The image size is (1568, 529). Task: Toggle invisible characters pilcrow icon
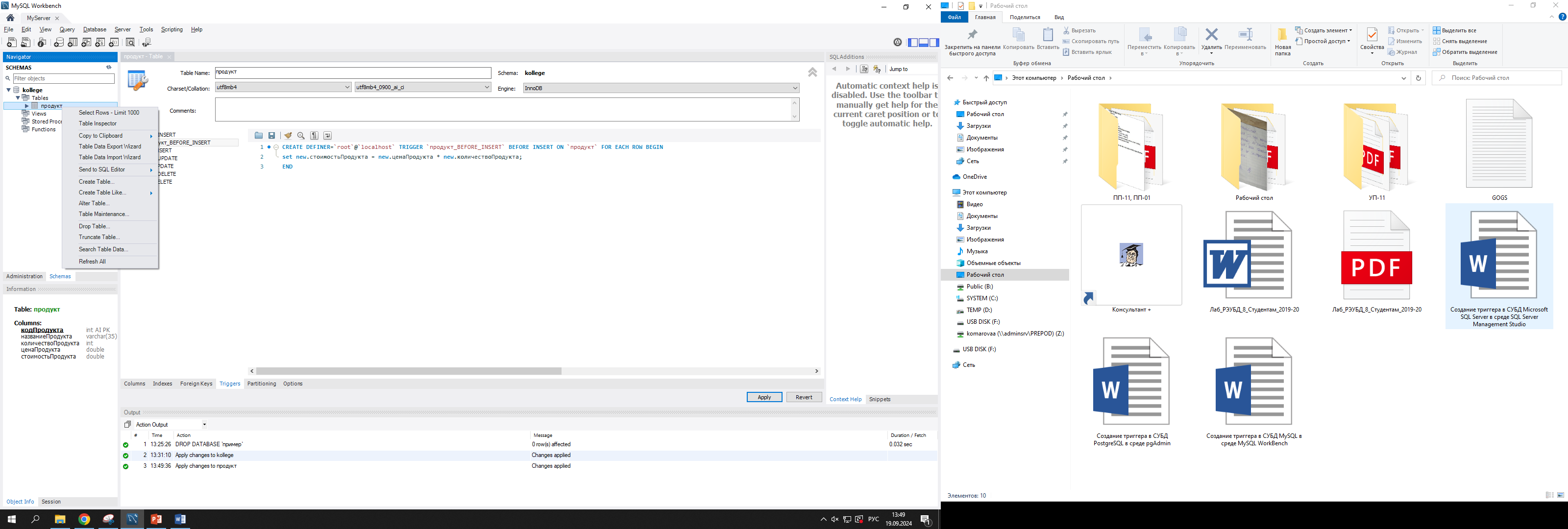pos(314,136)
